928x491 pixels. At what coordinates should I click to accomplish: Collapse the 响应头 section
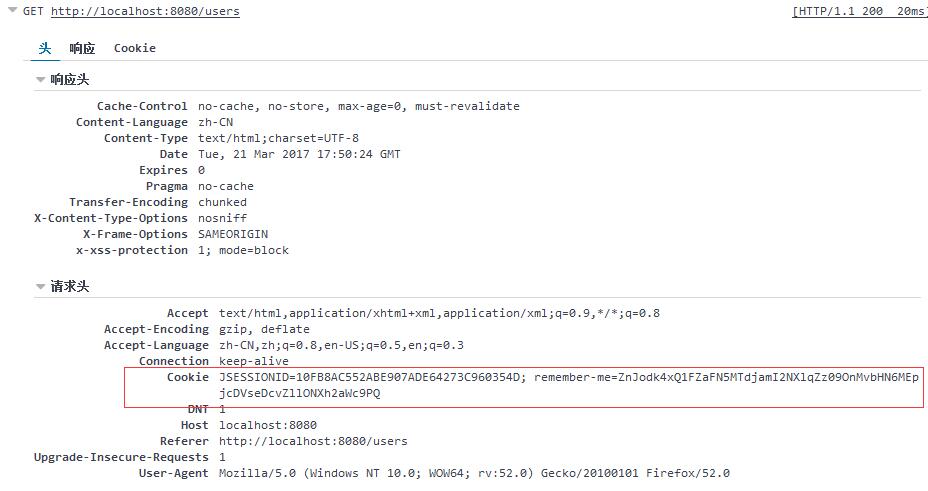[40, 80]
